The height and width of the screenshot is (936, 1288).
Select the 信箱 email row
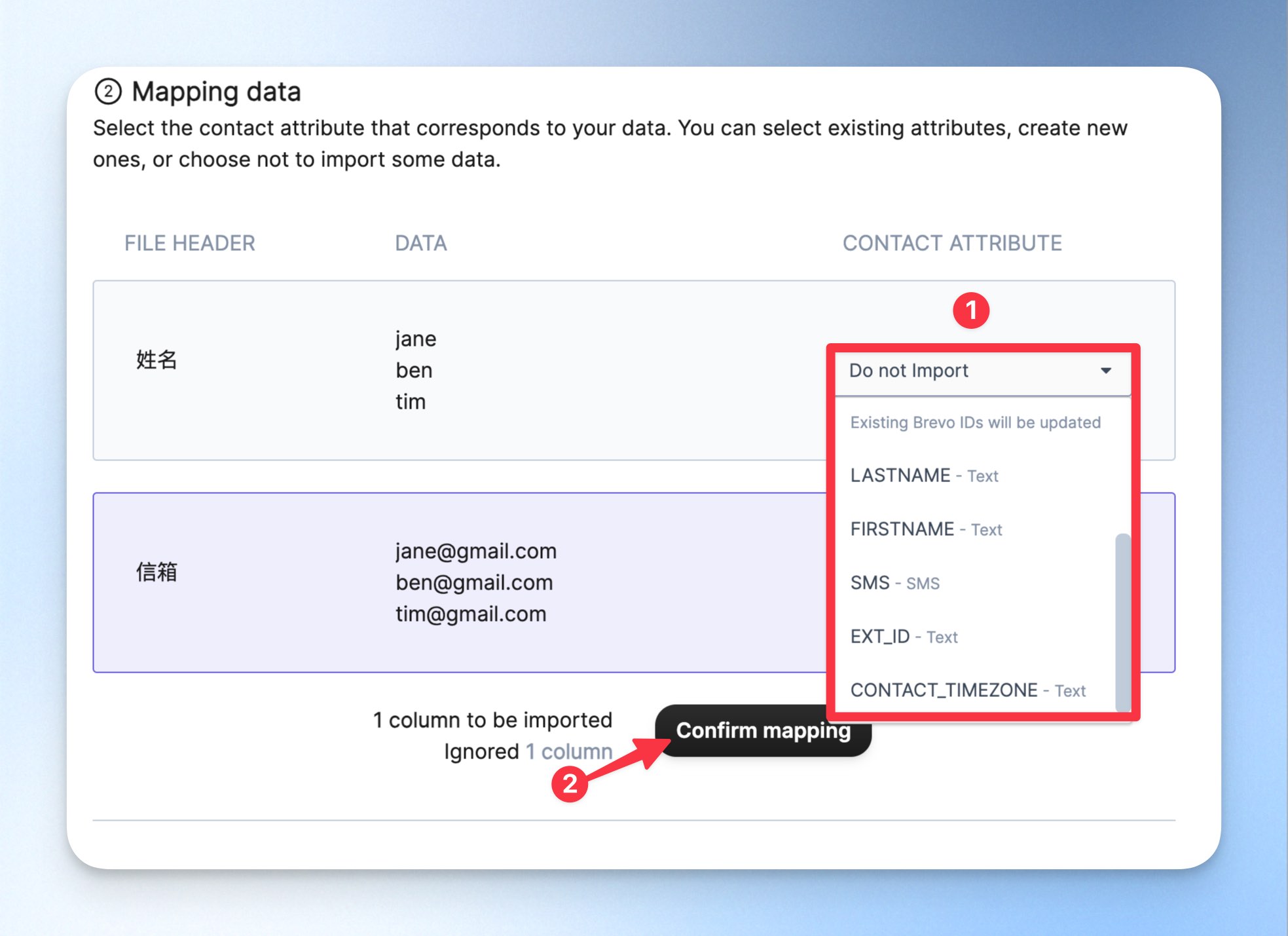(634, 582)
